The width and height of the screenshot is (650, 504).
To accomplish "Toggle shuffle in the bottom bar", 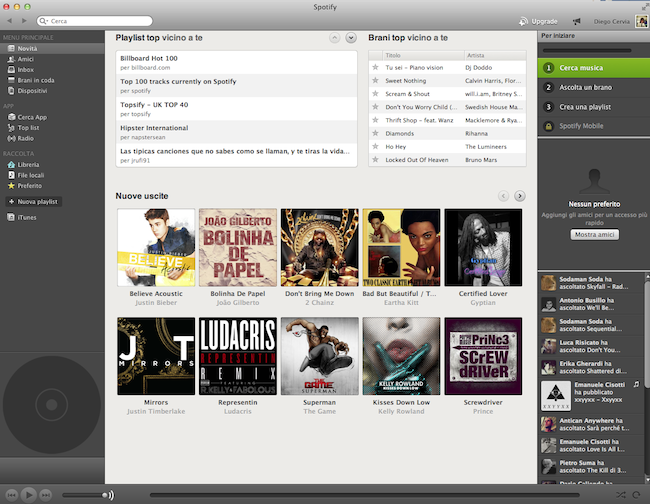I will 622,494.
